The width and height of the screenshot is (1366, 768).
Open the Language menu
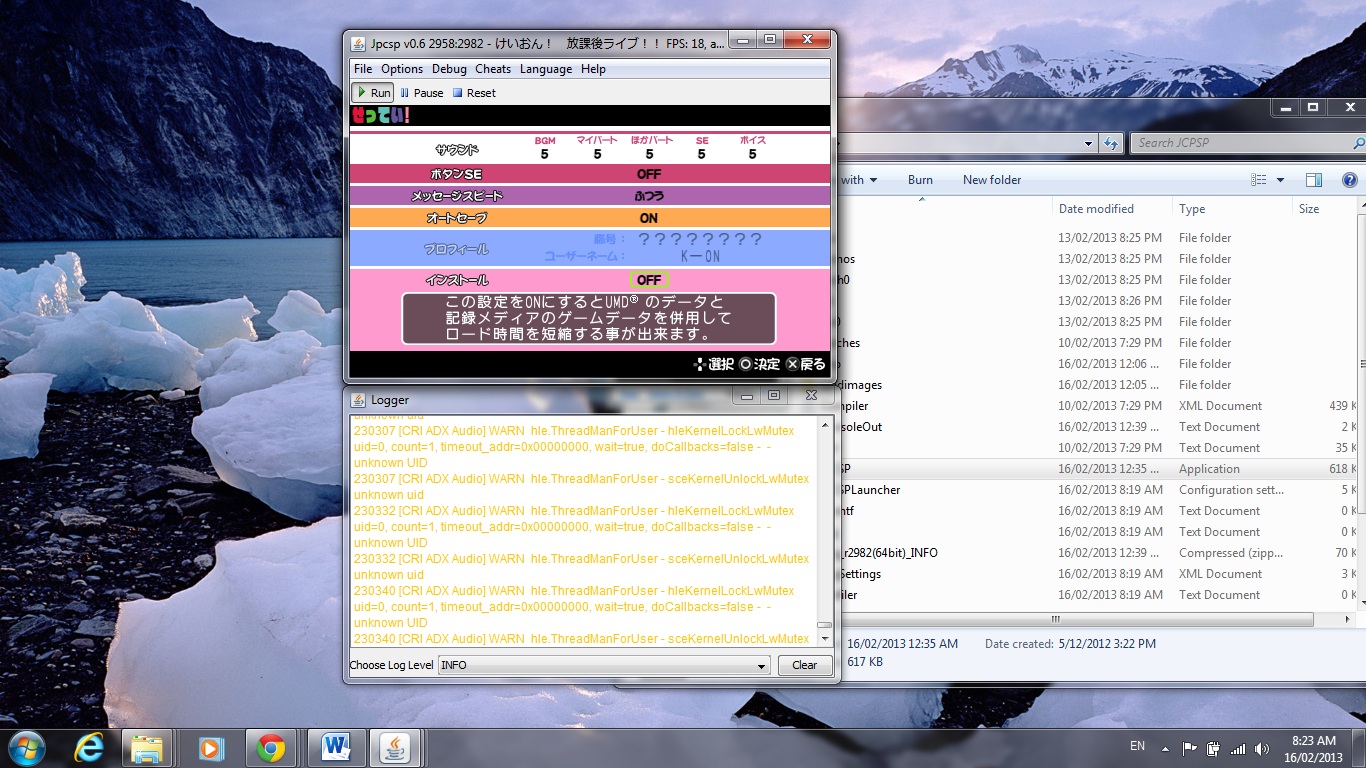546,69
